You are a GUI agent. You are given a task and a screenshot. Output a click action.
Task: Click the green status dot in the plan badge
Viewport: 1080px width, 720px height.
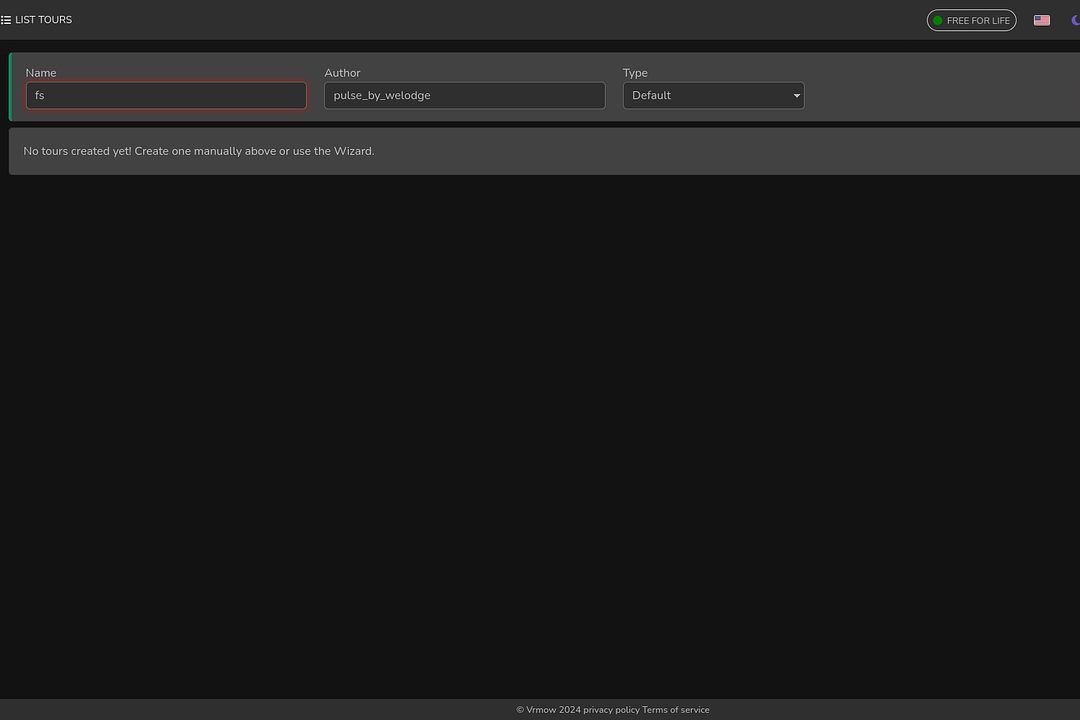[937, 20]
